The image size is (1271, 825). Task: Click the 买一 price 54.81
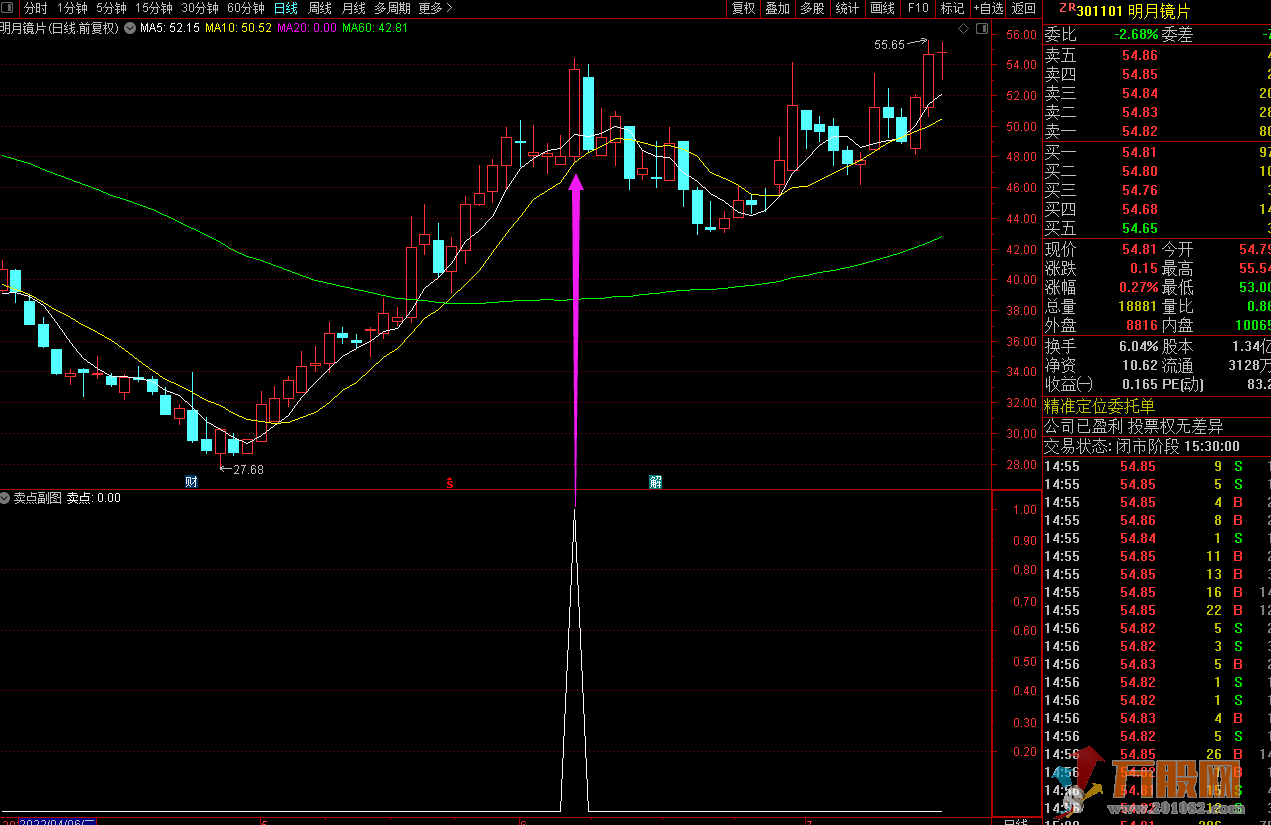pyautogui.click(x=1139, y=152)
